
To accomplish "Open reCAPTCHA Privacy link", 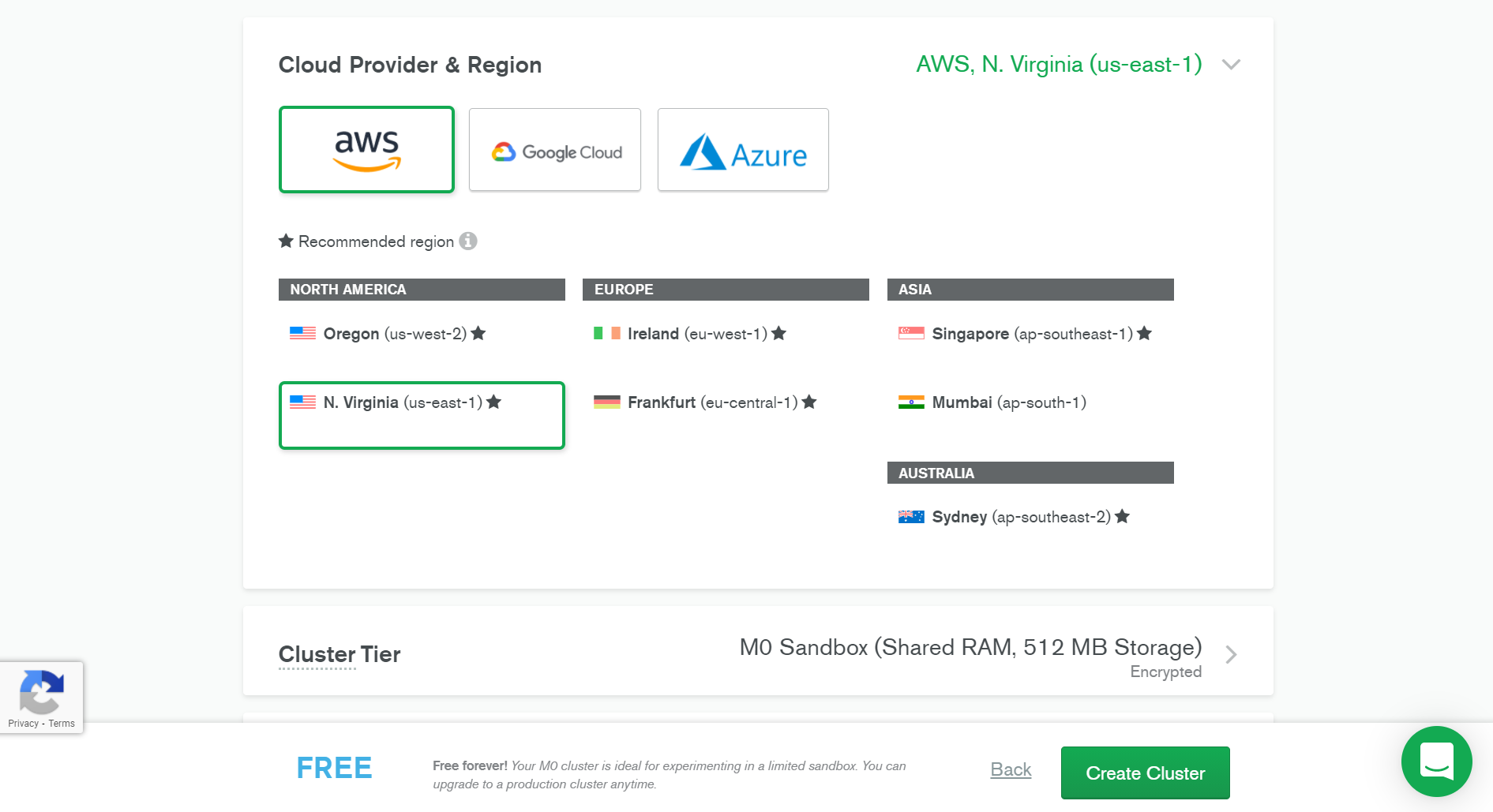I will (24, 724).
